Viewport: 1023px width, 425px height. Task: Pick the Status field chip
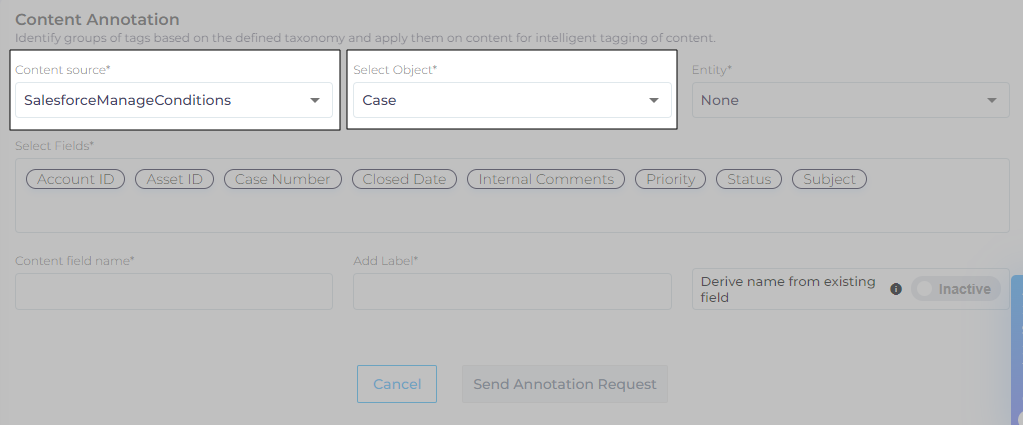pyautogui.click(x=749, y=179)
